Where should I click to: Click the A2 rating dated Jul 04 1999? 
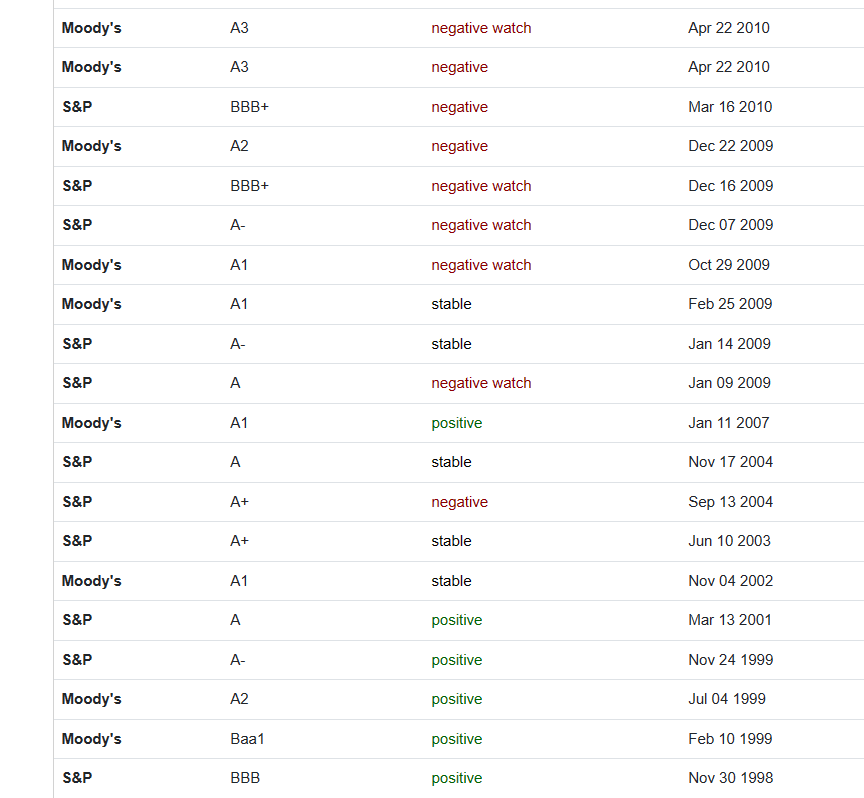point(239,699)
